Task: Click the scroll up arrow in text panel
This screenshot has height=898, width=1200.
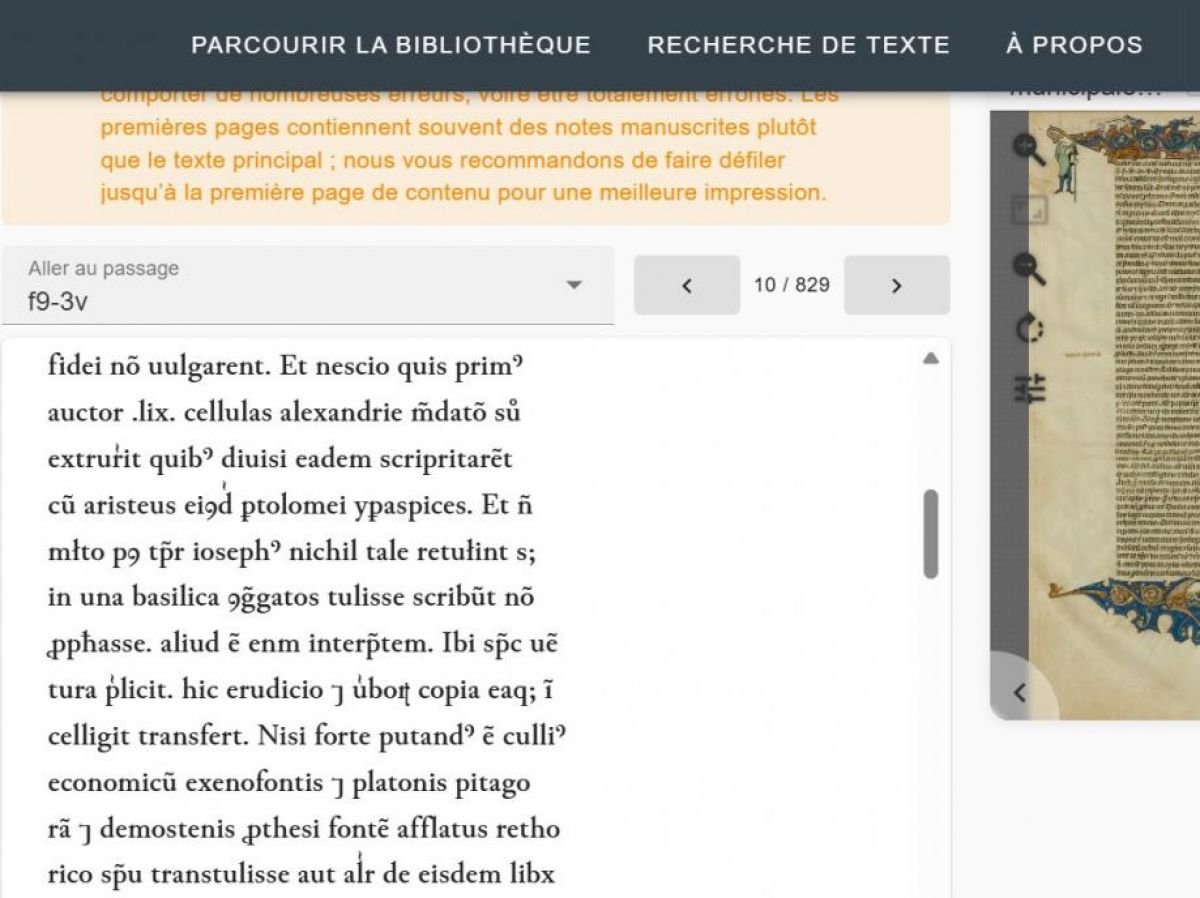Action: [x=930, y=358]
